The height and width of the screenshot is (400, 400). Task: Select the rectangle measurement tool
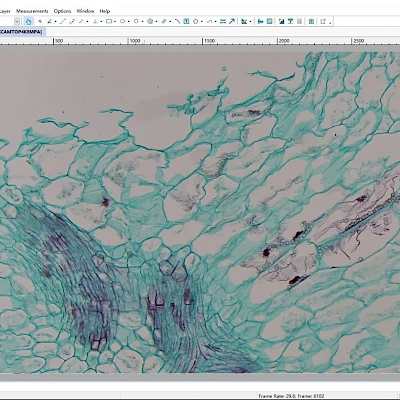109,21
